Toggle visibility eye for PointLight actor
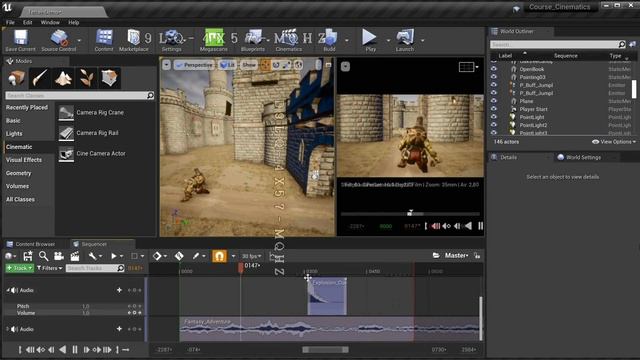The height and width of the screenshot is (360, 640). click(493, 117)
